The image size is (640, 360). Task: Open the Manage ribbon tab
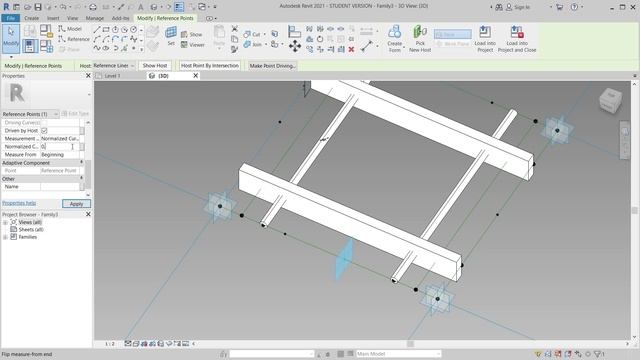tap(95, 18)
